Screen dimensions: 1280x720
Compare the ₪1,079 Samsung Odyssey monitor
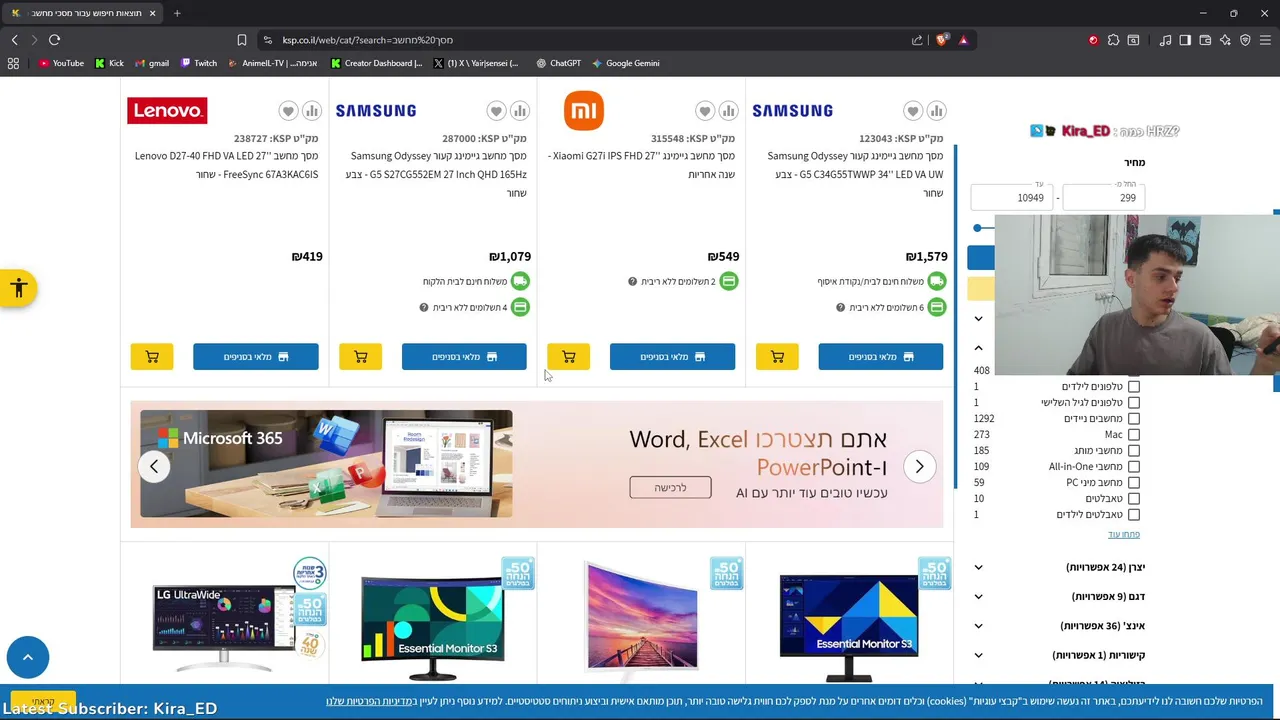[520, 111]
